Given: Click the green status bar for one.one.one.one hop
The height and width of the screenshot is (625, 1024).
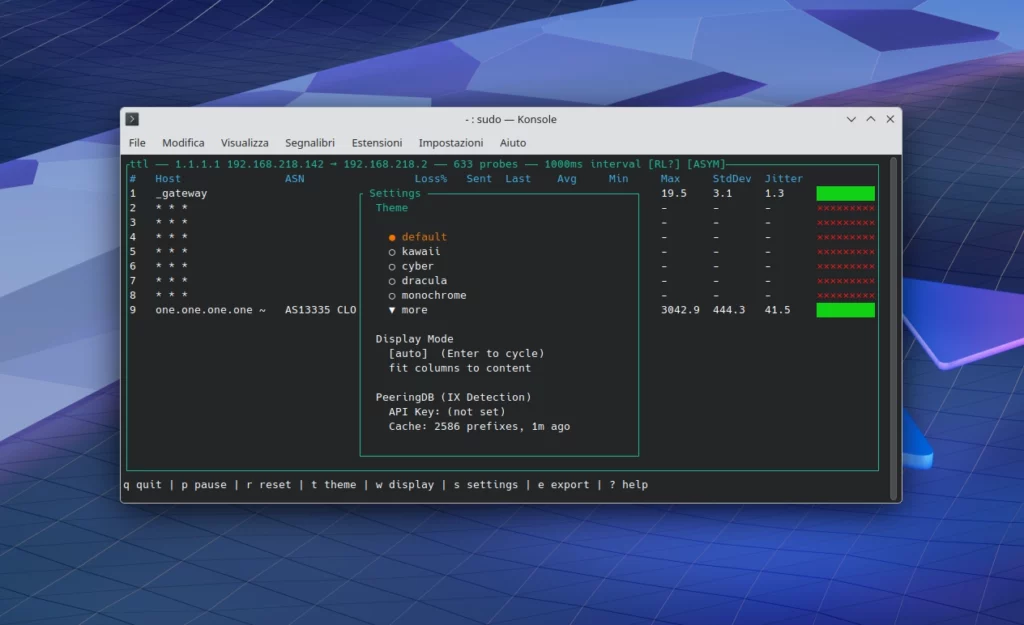Looking at the screenshot, I should [845, 310].
